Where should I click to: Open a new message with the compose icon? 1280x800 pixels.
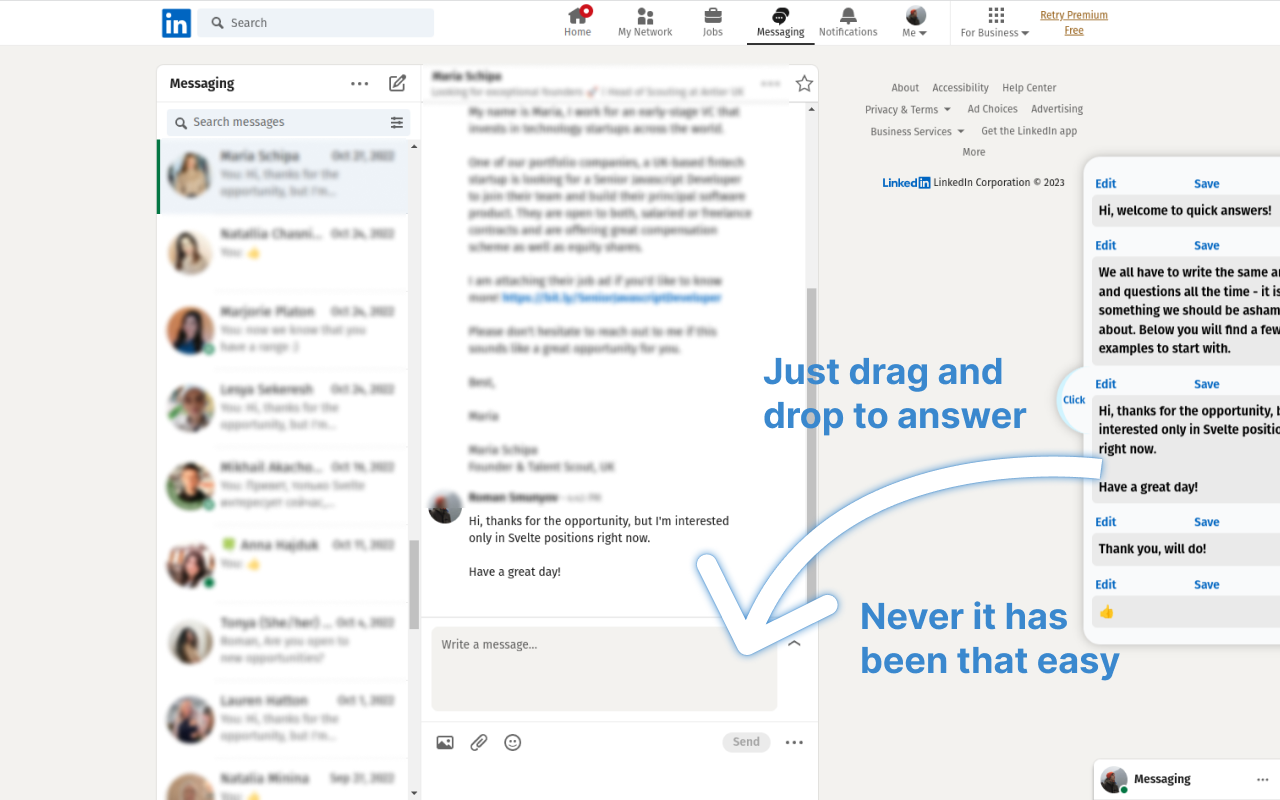coord(397,84)
